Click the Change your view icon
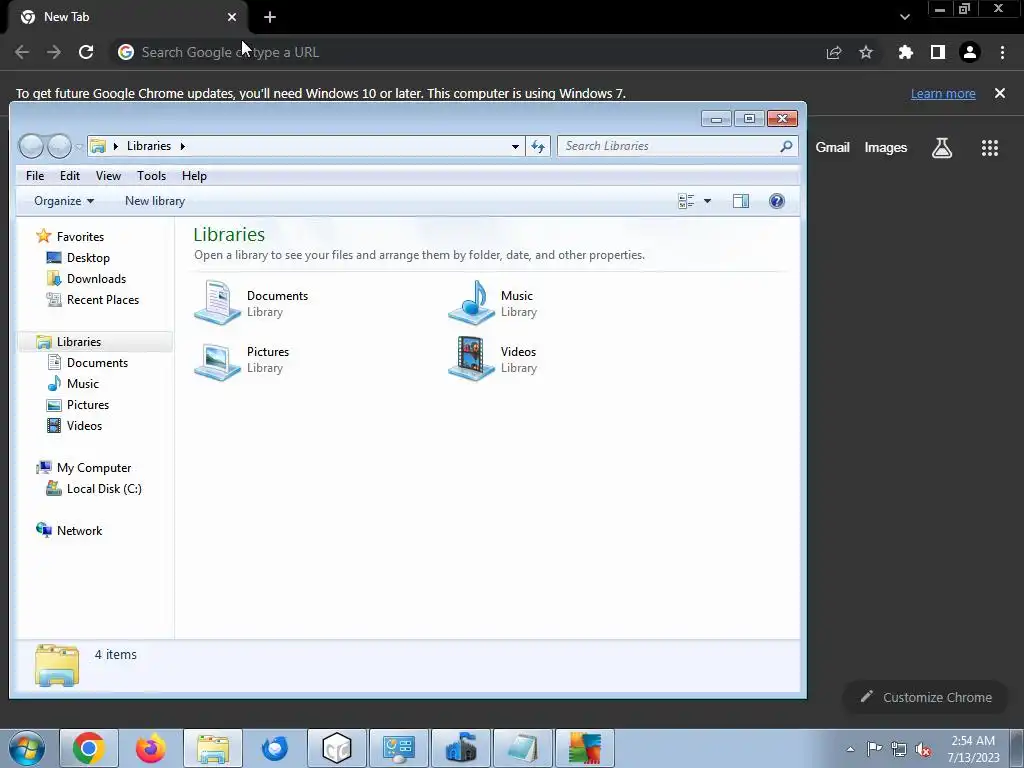The image size is (1024, 768). coord(686,201)
